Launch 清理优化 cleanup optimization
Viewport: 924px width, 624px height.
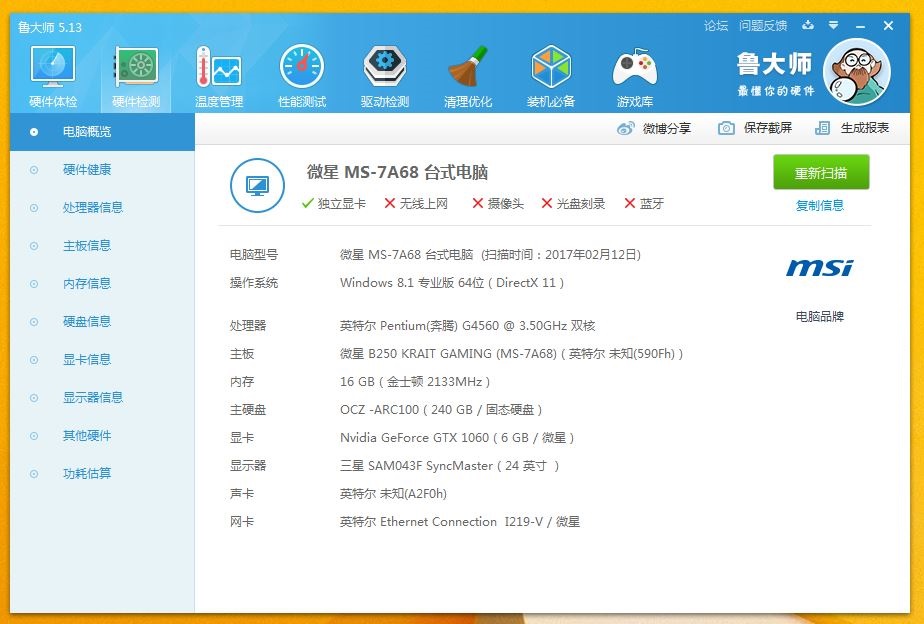(x=468, y=72)
